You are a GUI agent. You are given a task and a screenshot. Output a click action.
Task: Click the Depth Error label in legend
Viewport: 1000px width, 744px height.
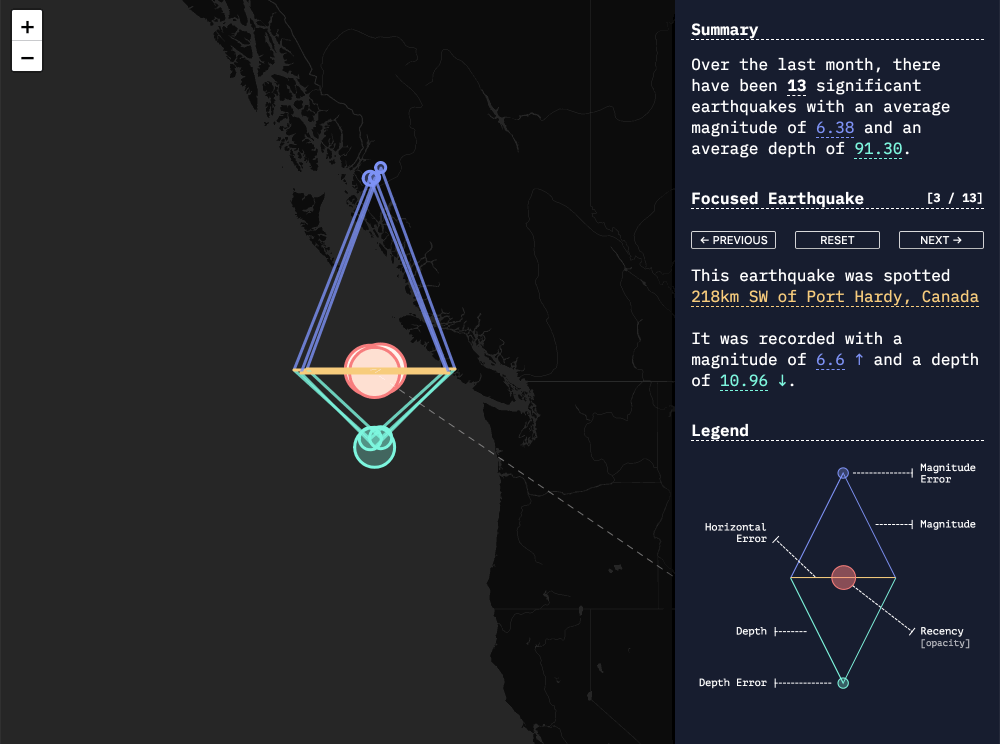(x=732, y=683)
